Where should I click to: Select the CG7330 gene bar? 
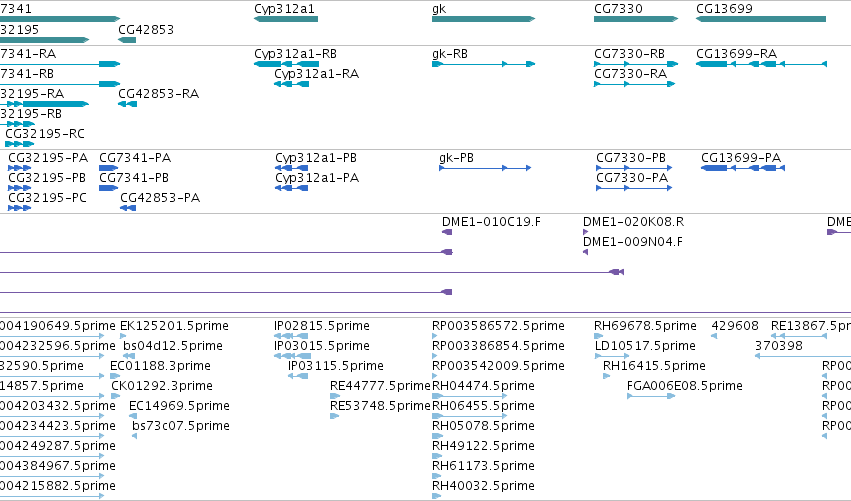pyautogui.click(x=636, y=19)
